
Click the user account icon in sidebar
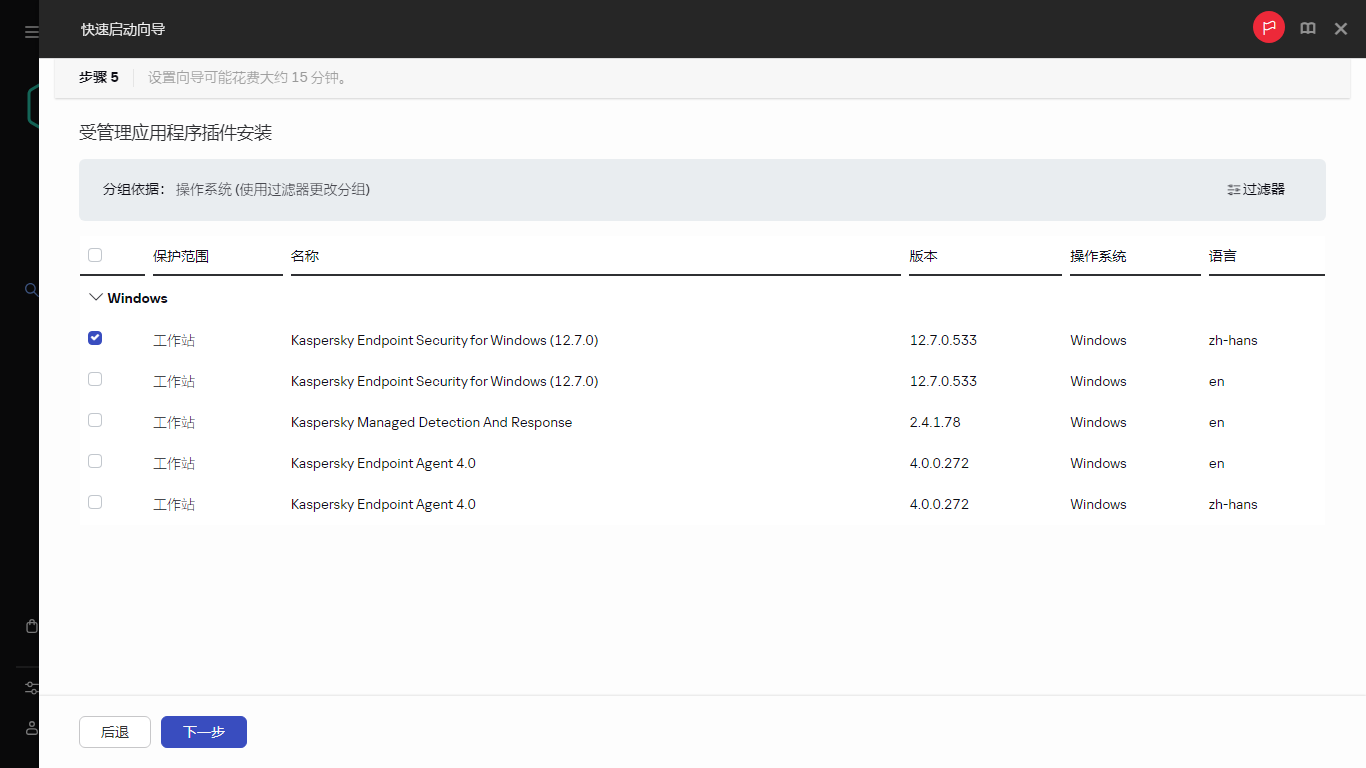31,728
